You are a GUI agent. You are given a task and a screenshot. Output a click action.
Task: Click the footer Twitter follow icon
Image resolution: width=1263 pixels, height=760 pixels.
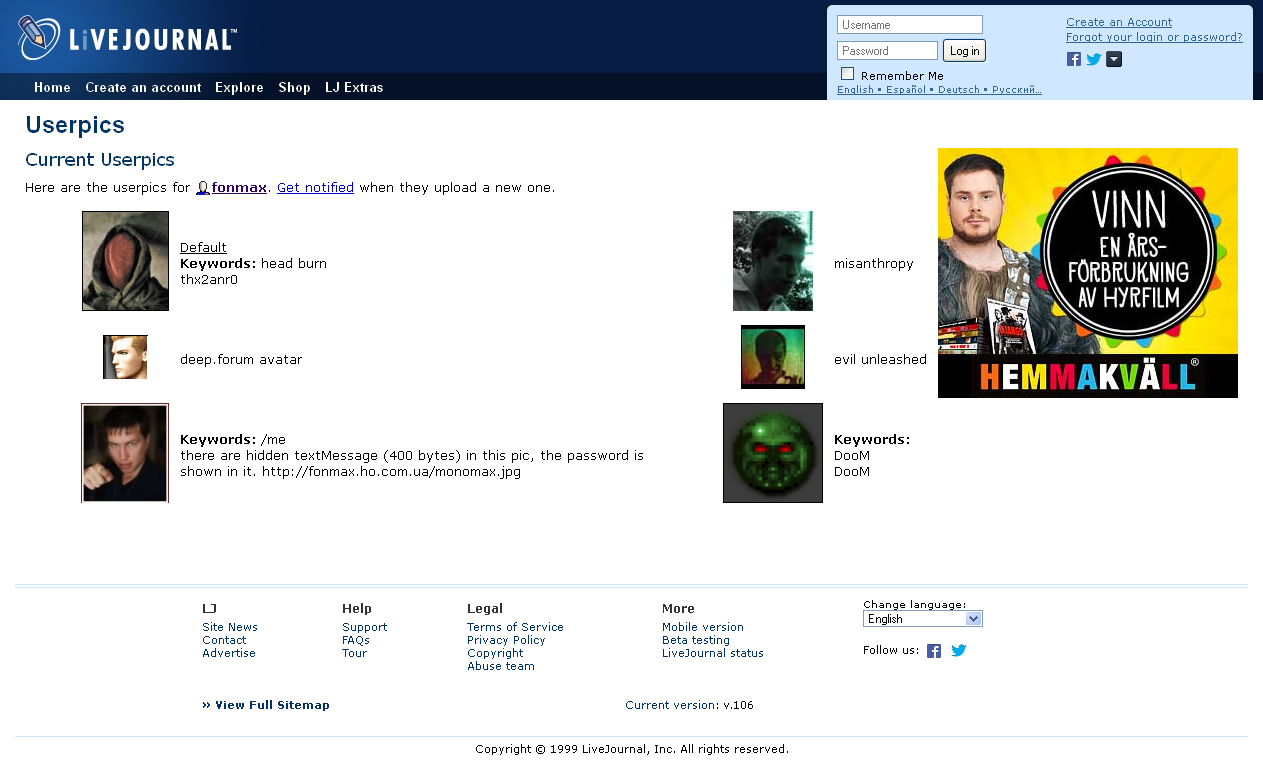click(x=959, y=650)
